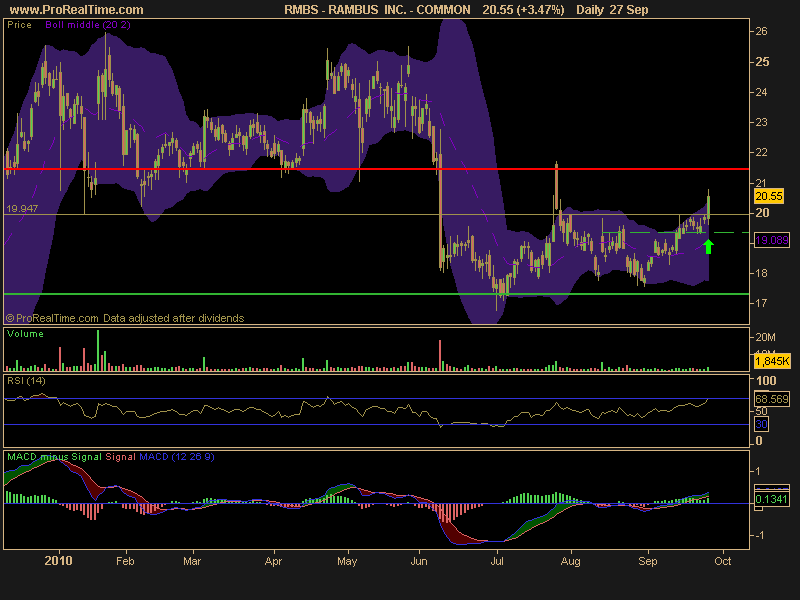Click the 22 price axis label
Image resolution: width=800 pixels, height=600 pixels.
tap(761, 153)
